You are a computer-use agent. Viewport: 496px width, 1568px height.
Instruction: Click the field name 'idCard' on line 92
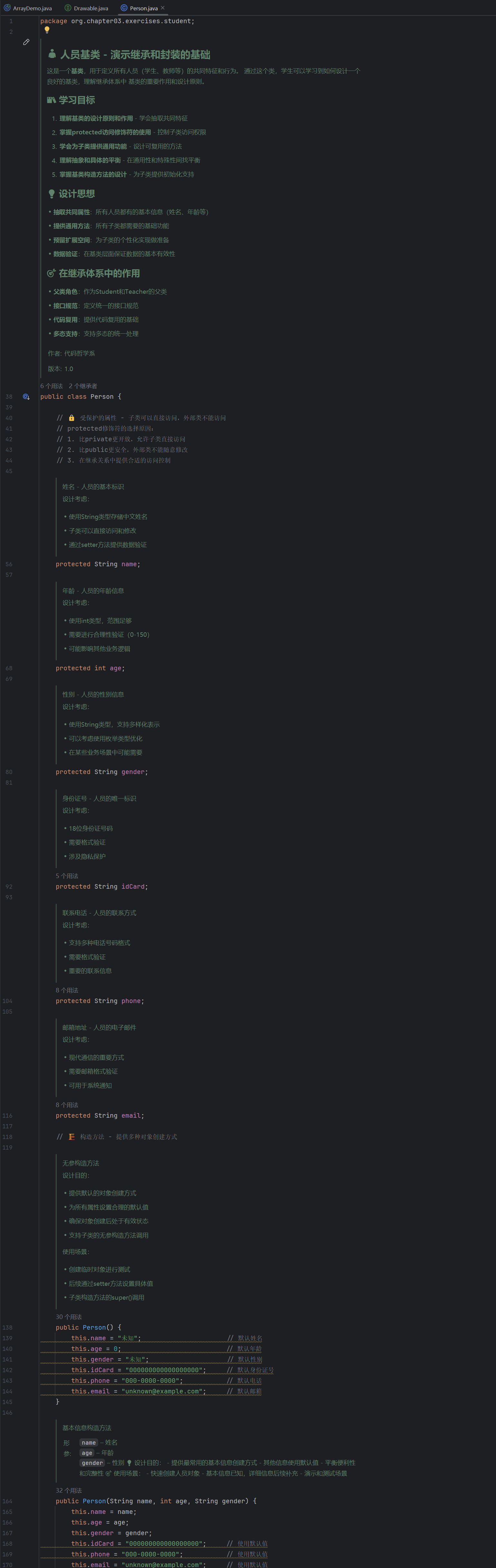[x=133, y=887]
